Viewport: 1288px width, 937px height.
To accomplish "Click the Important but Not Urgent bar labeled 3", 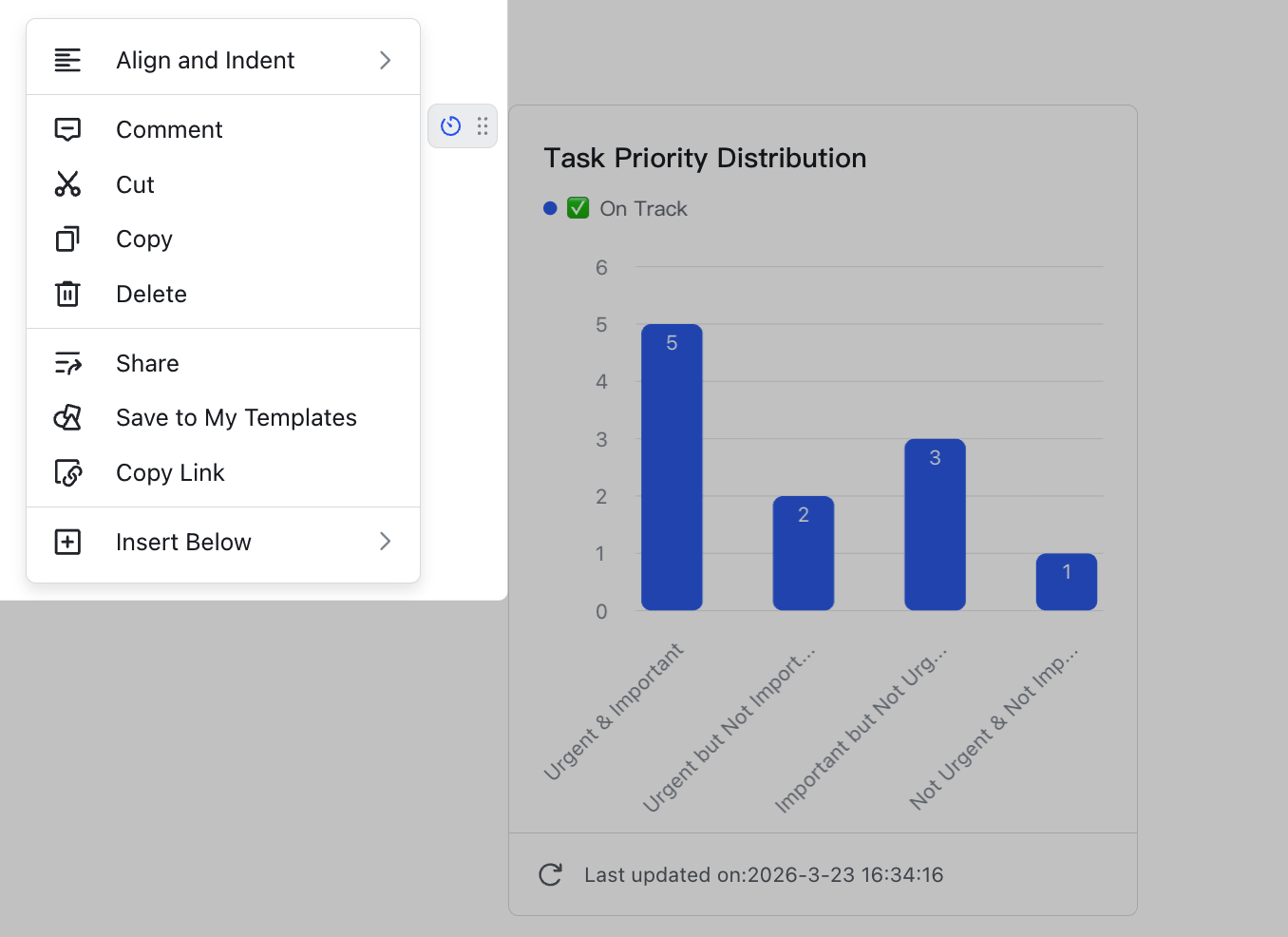I will [x=935, y=525].
